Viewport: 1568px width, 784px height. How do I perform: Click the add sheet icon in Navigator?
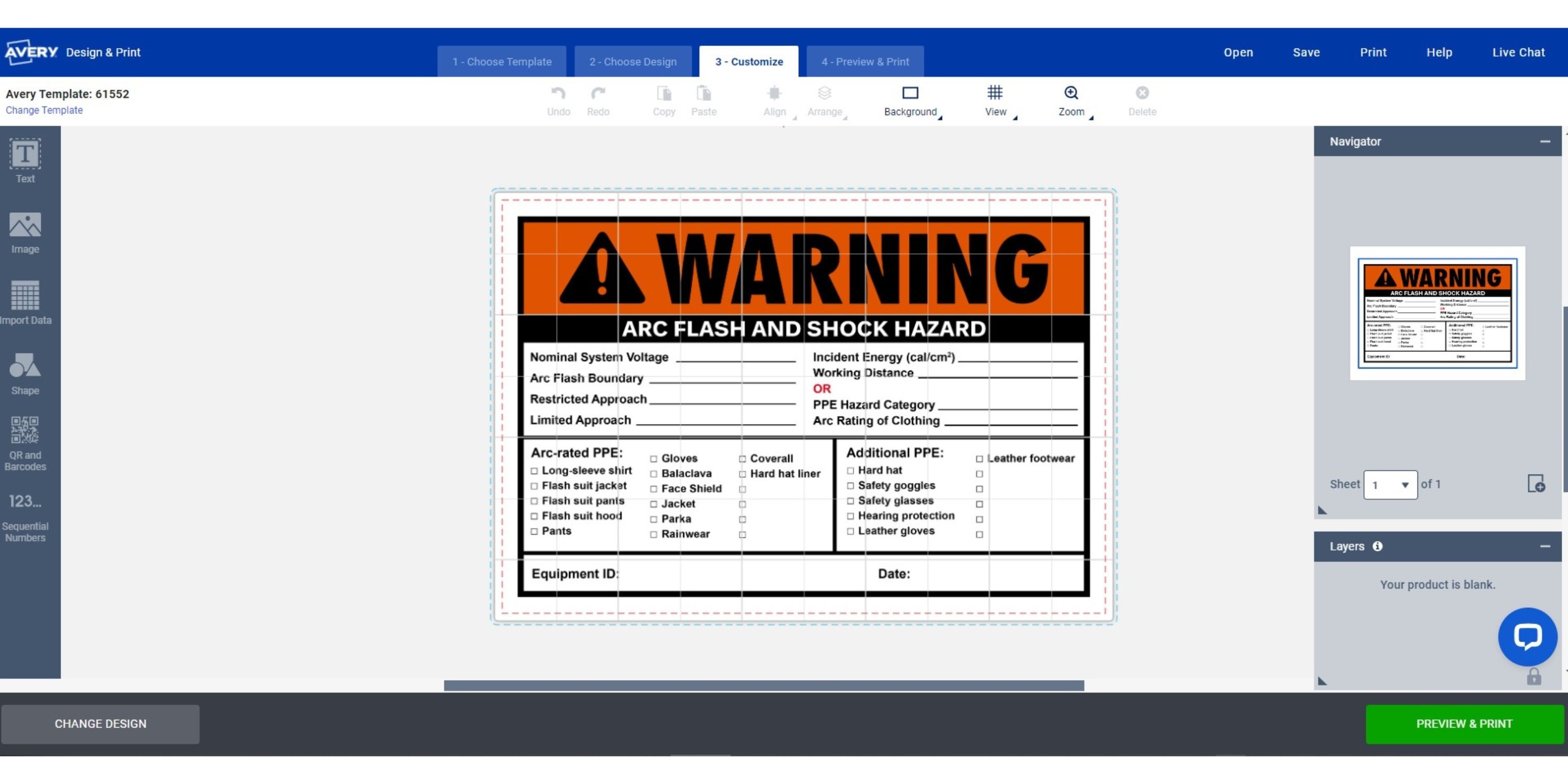[x=1536, y=484]
